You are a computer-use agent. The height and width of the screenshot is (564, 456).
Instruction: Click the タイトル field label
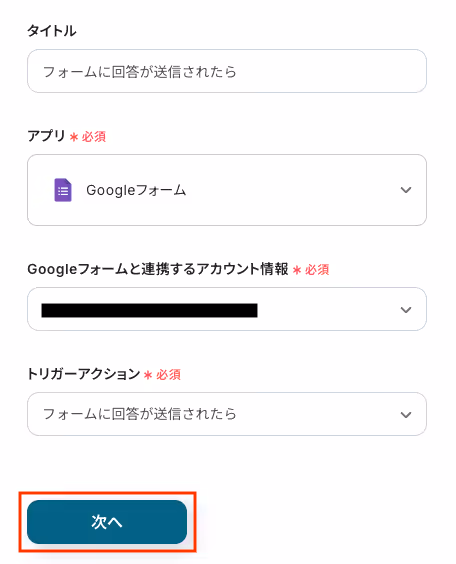tap(52, 31)
